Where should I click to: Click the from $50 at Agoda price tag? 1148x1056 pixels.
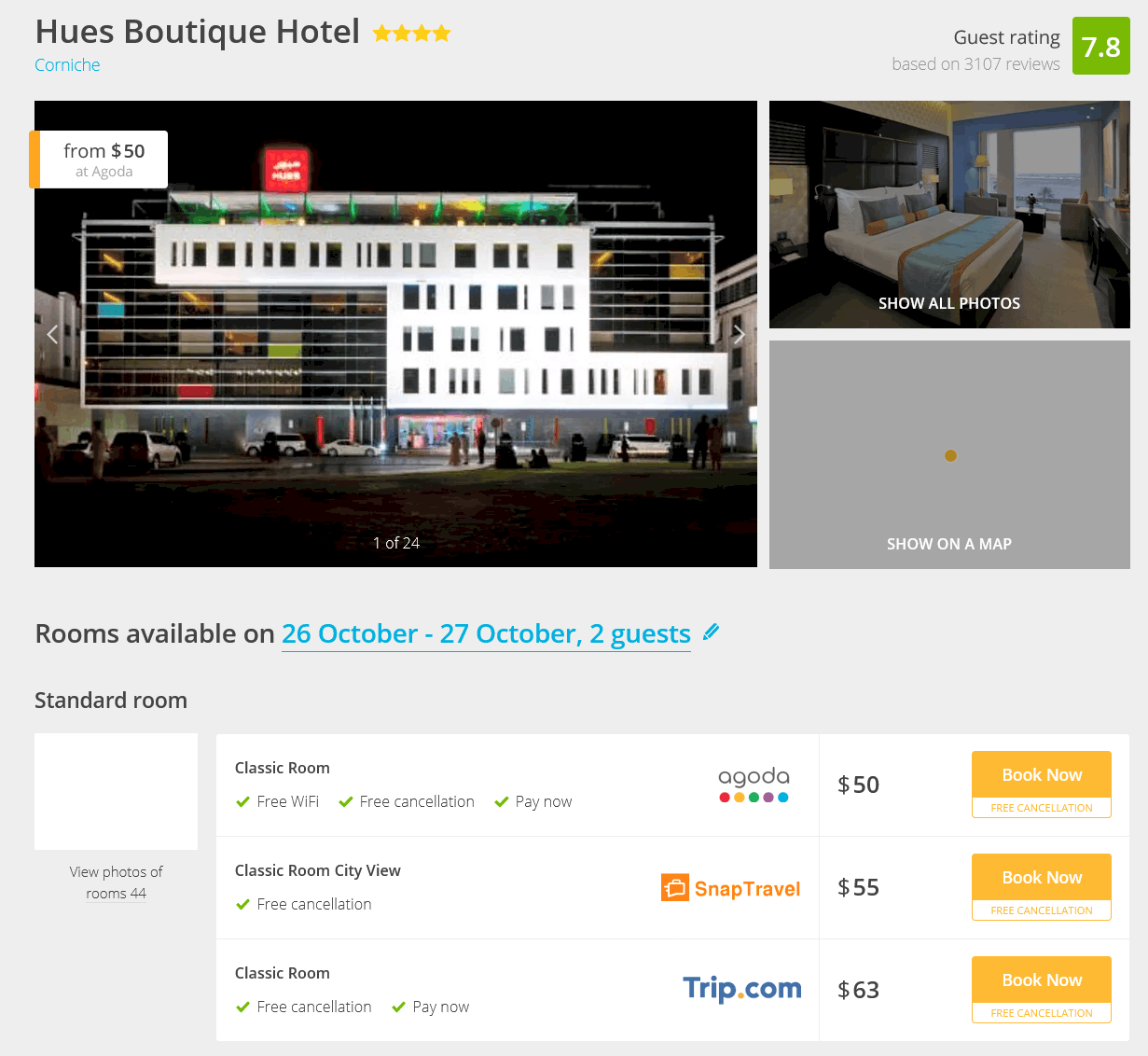point(99,160)
